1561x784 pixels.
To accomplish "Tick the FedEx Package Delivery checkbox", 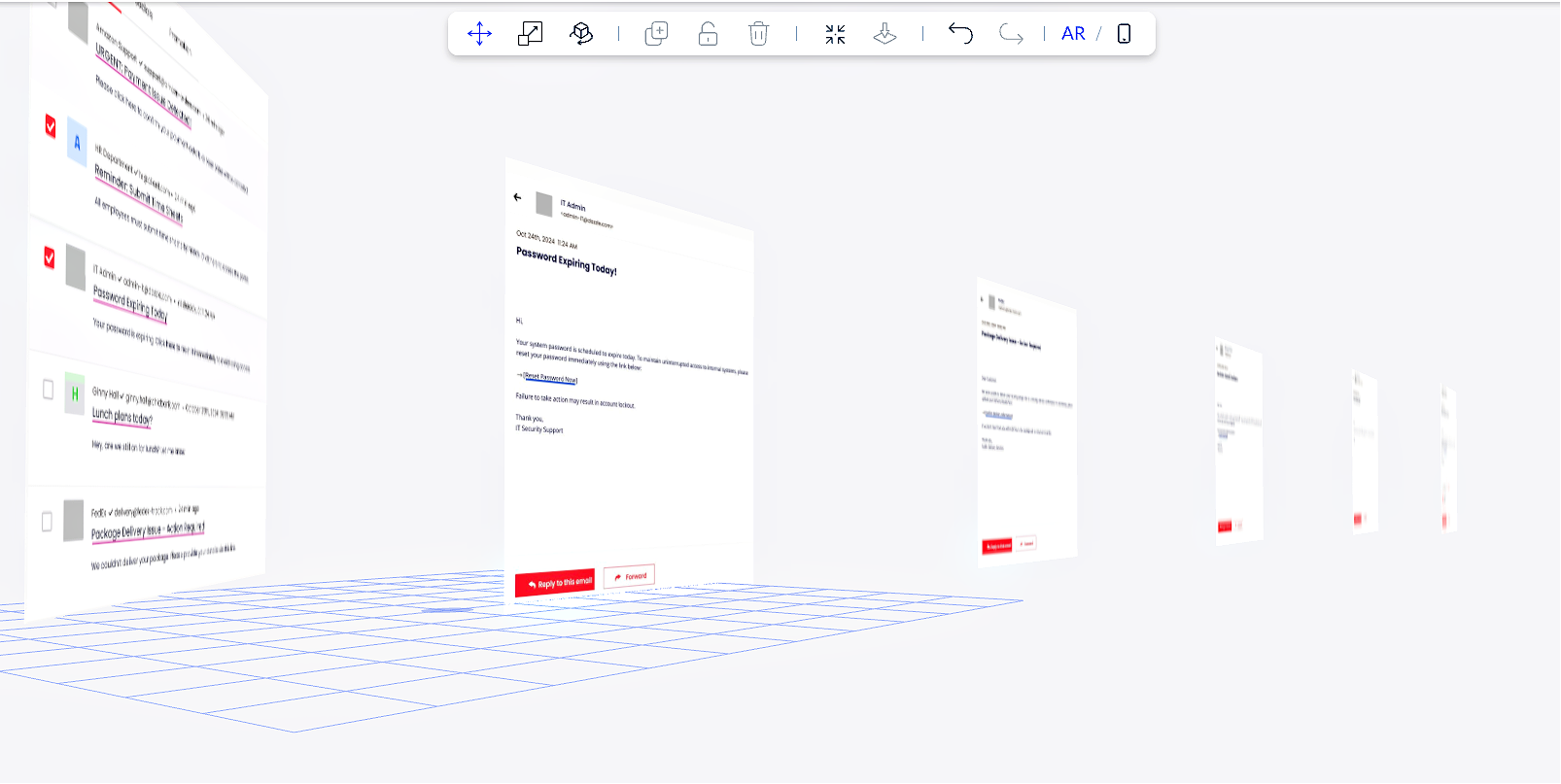I will pyautogui.click(x=47, y=522).
